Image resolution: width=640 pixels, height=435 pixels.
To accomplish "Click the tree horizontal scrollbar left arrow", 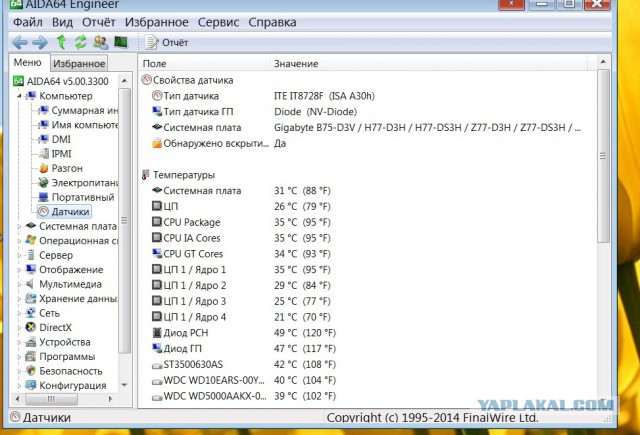I will pos(17,399).
